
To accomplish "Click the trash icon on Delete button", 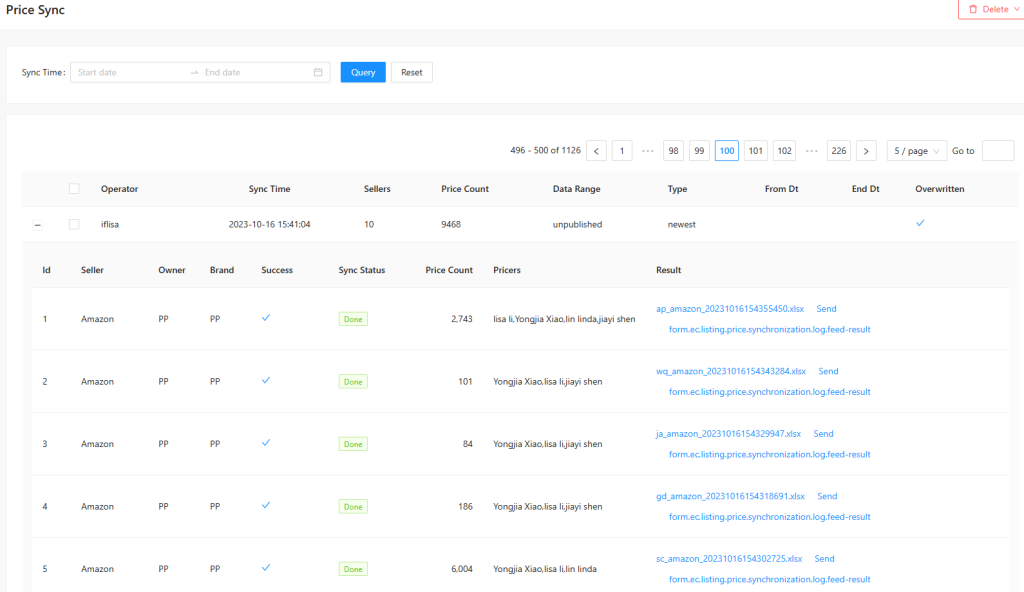I will 973,9.
